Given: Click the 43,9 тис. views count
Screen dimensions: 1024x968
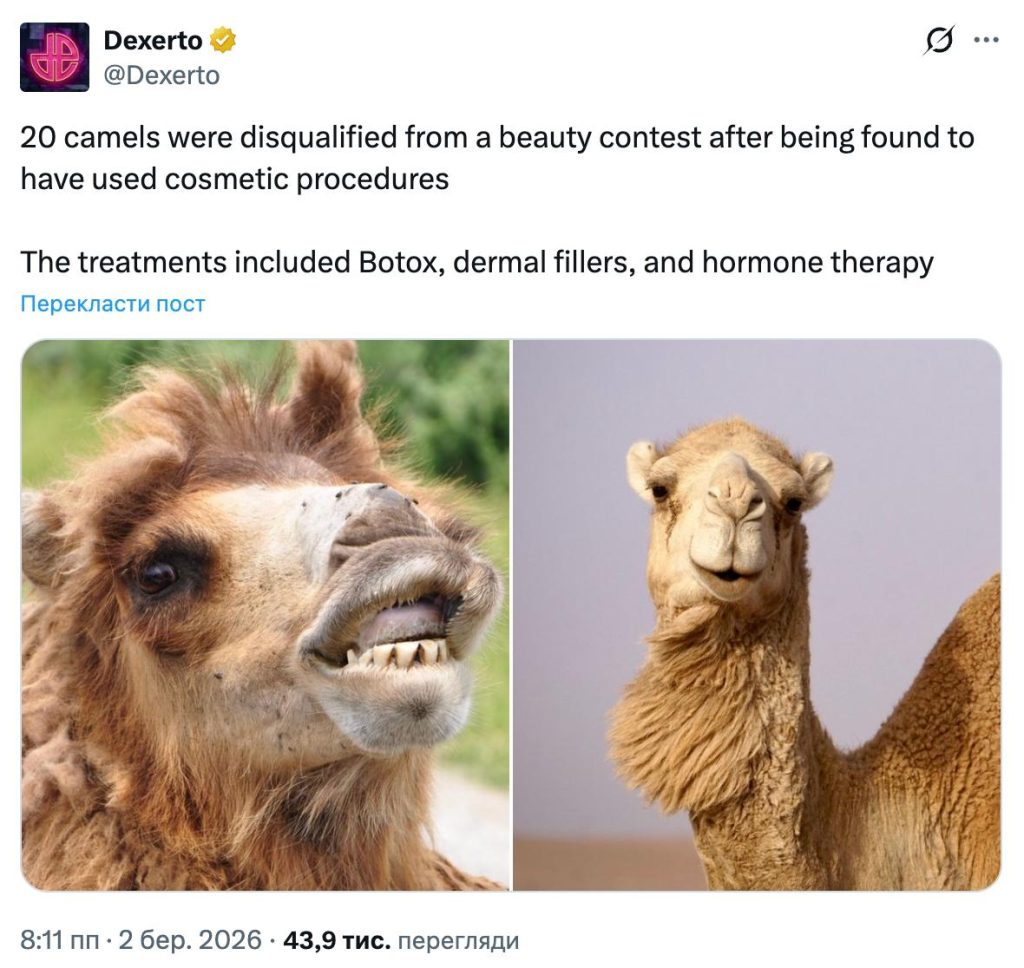Looking at the screenshot, I should [x=336, y=940].
